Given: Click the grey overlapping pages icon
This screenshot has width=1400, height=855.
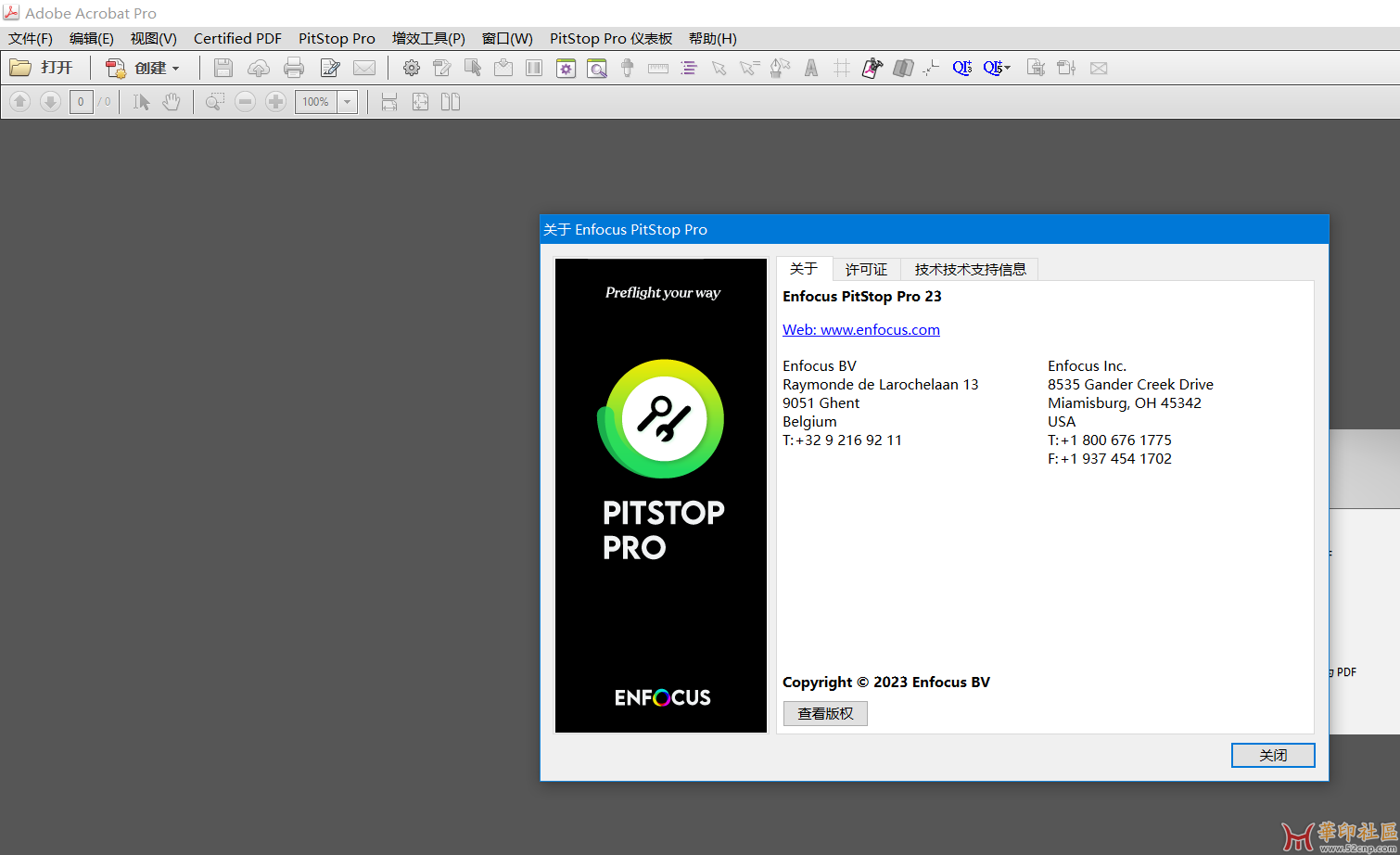Looking at the screenshot, I should [903, 68].
